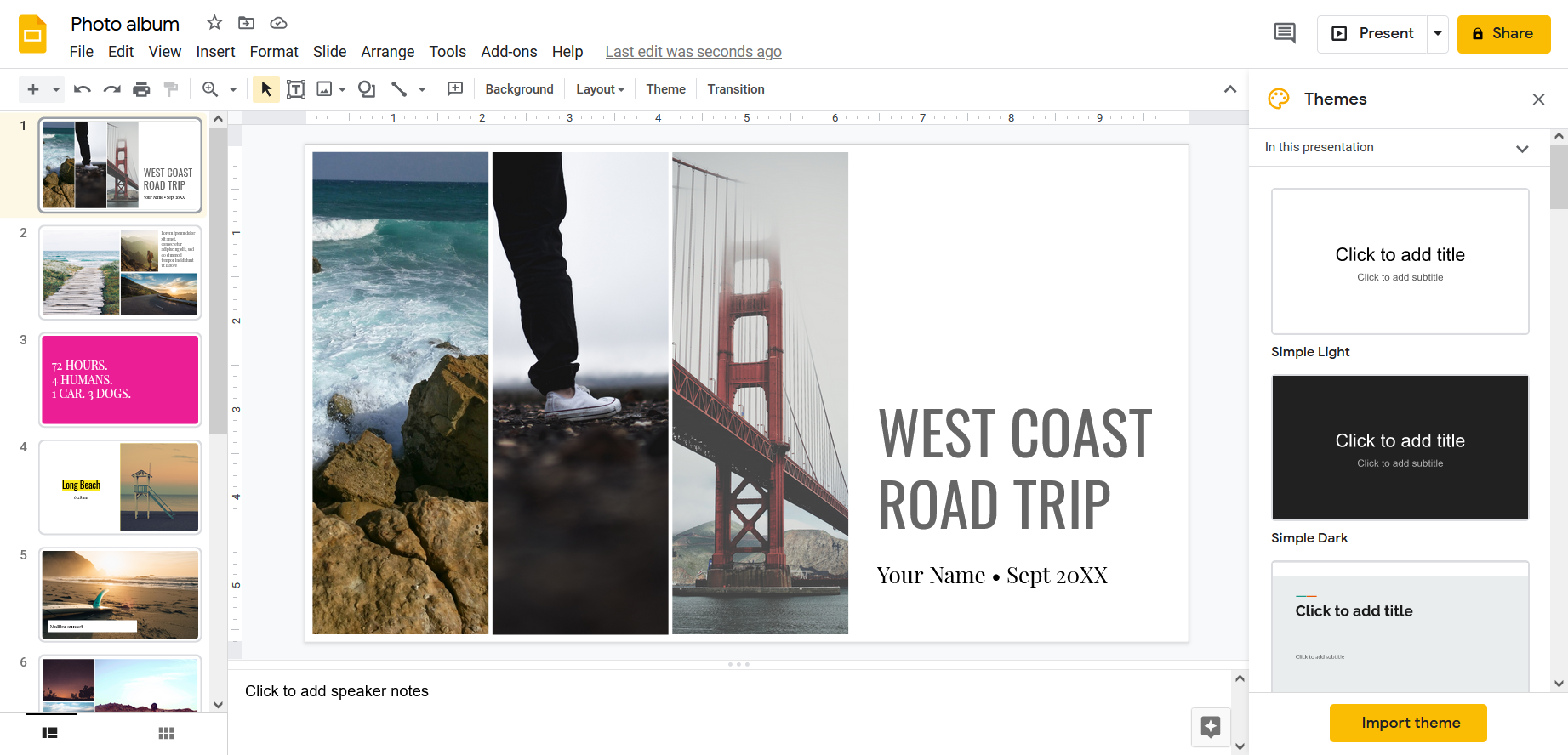This screenshot has width=1568, height=755.
Task: Switch to grid view of slides
Action: point(166,733)
